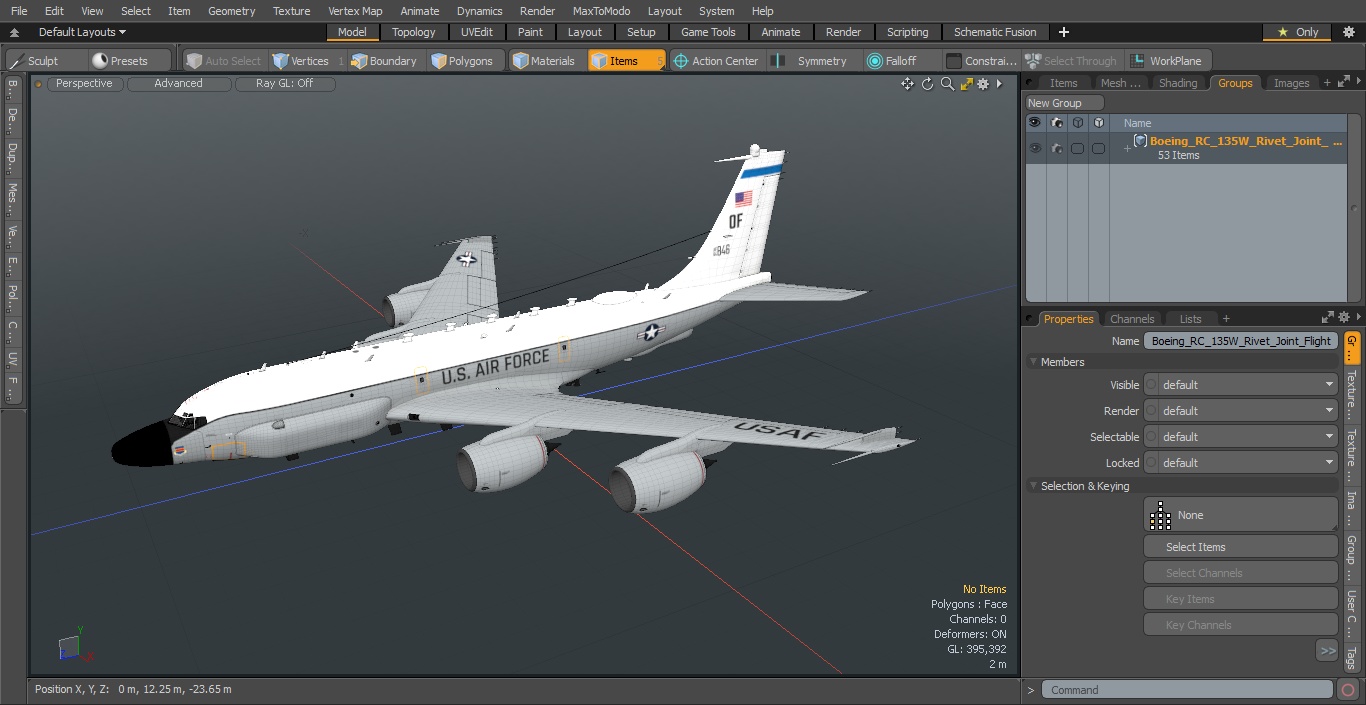The height and width of the screenshot is (705, 1366).
Task: Open the Default Layouts dropdown
Action: (x=82, y=32)
